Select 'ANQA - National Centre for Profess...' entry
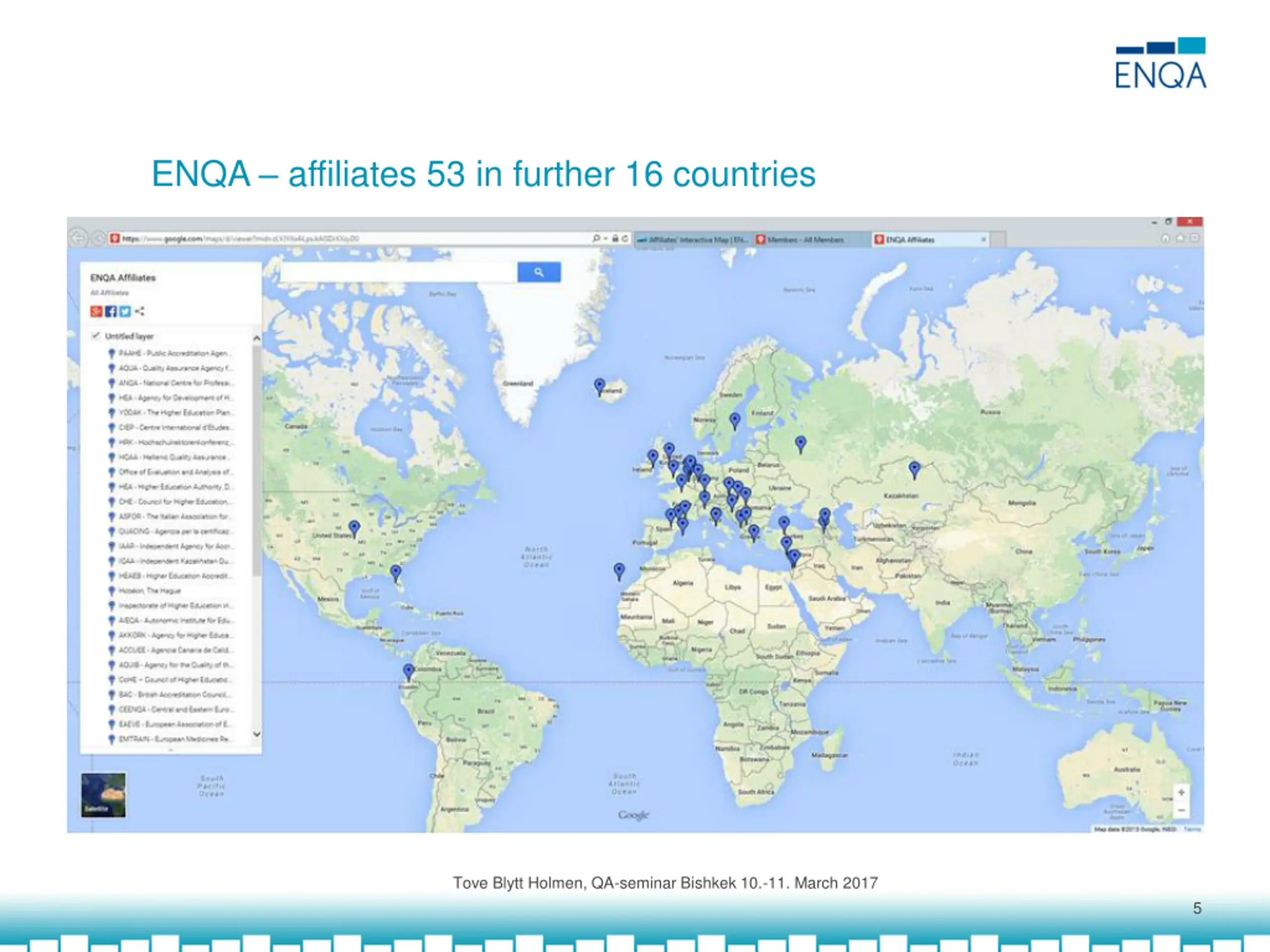Screen dimensions: 1270x952 (171, 383)
